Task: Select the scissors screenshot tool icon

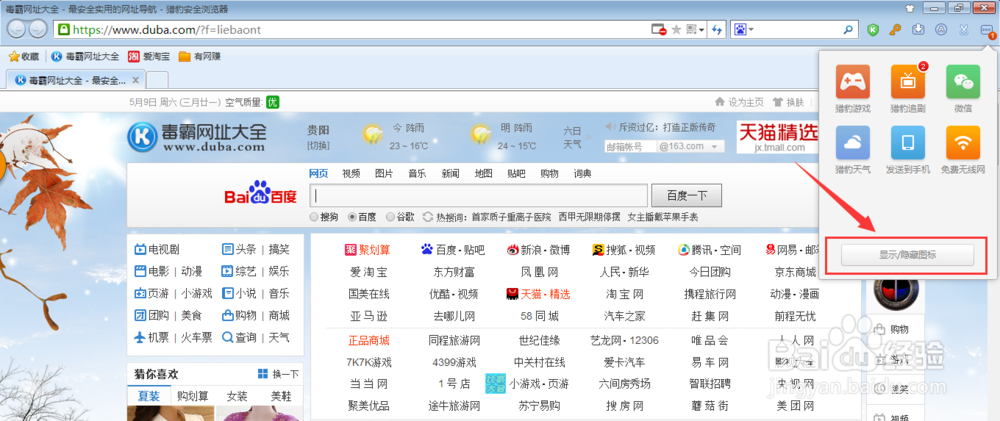Action: click(964, 29)
